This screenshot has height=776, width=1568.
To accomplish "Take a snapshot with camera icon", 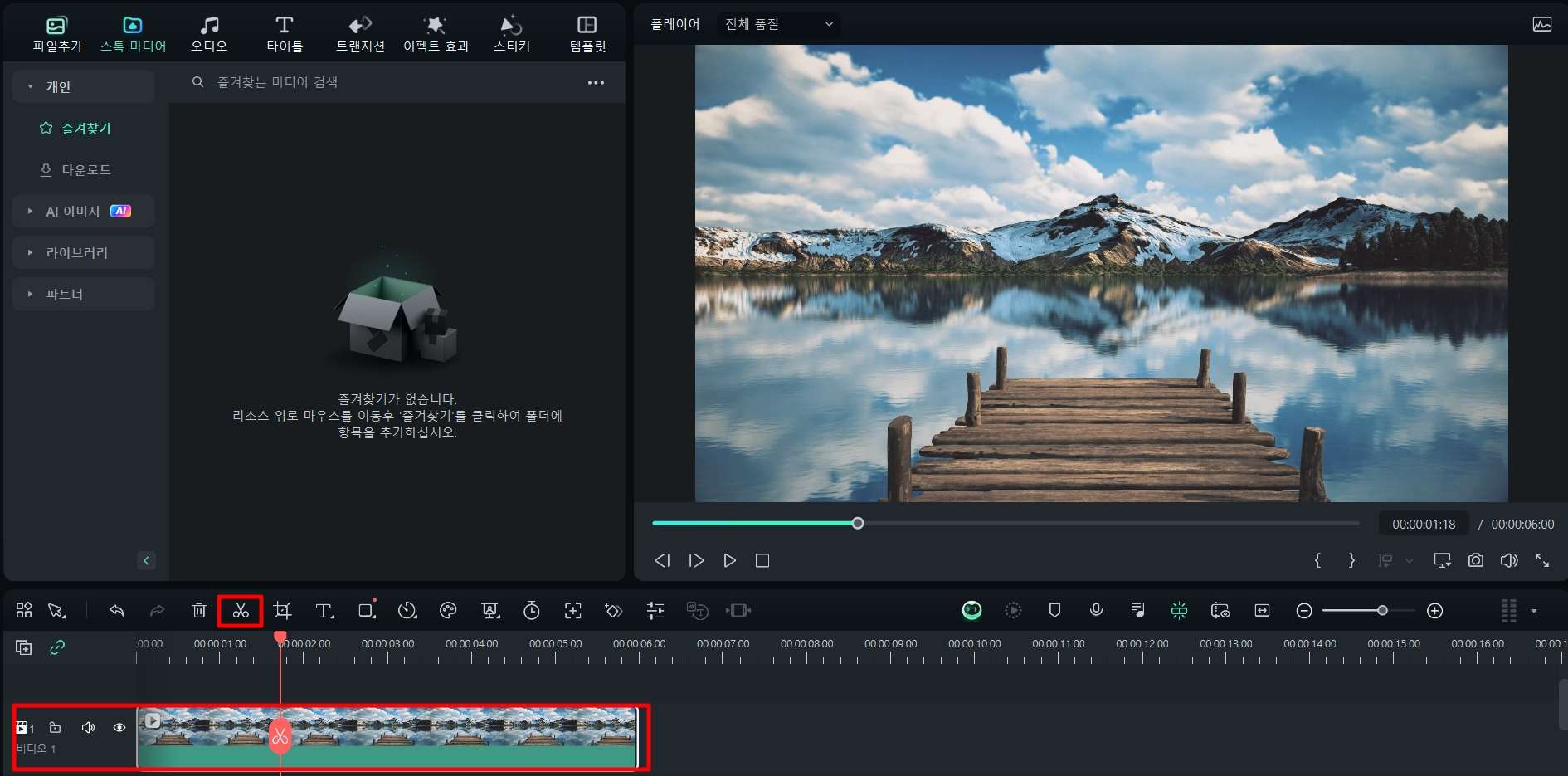I will click(x=1475, y=560).
